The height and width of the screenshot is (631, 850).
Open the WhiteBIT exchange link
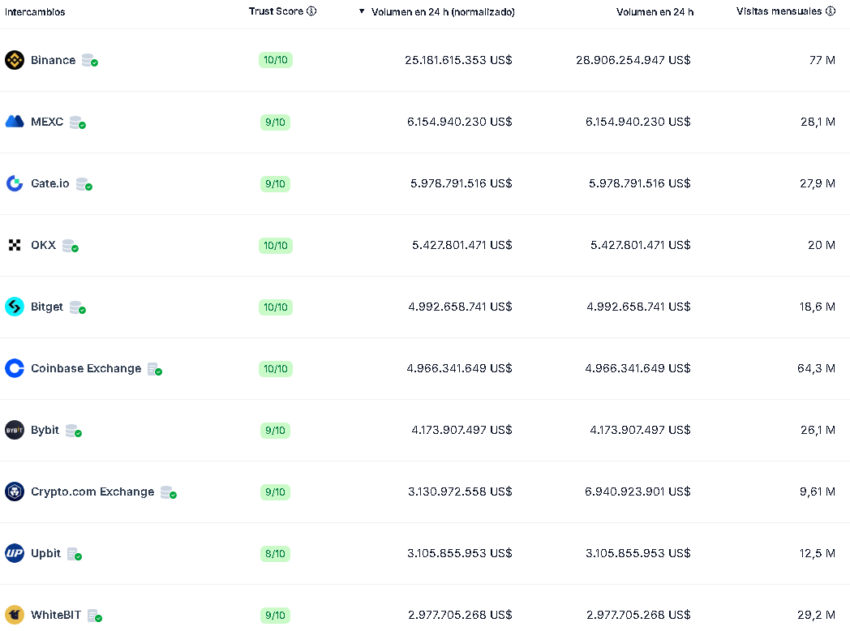pyautogui.click(x=56, y=615)
